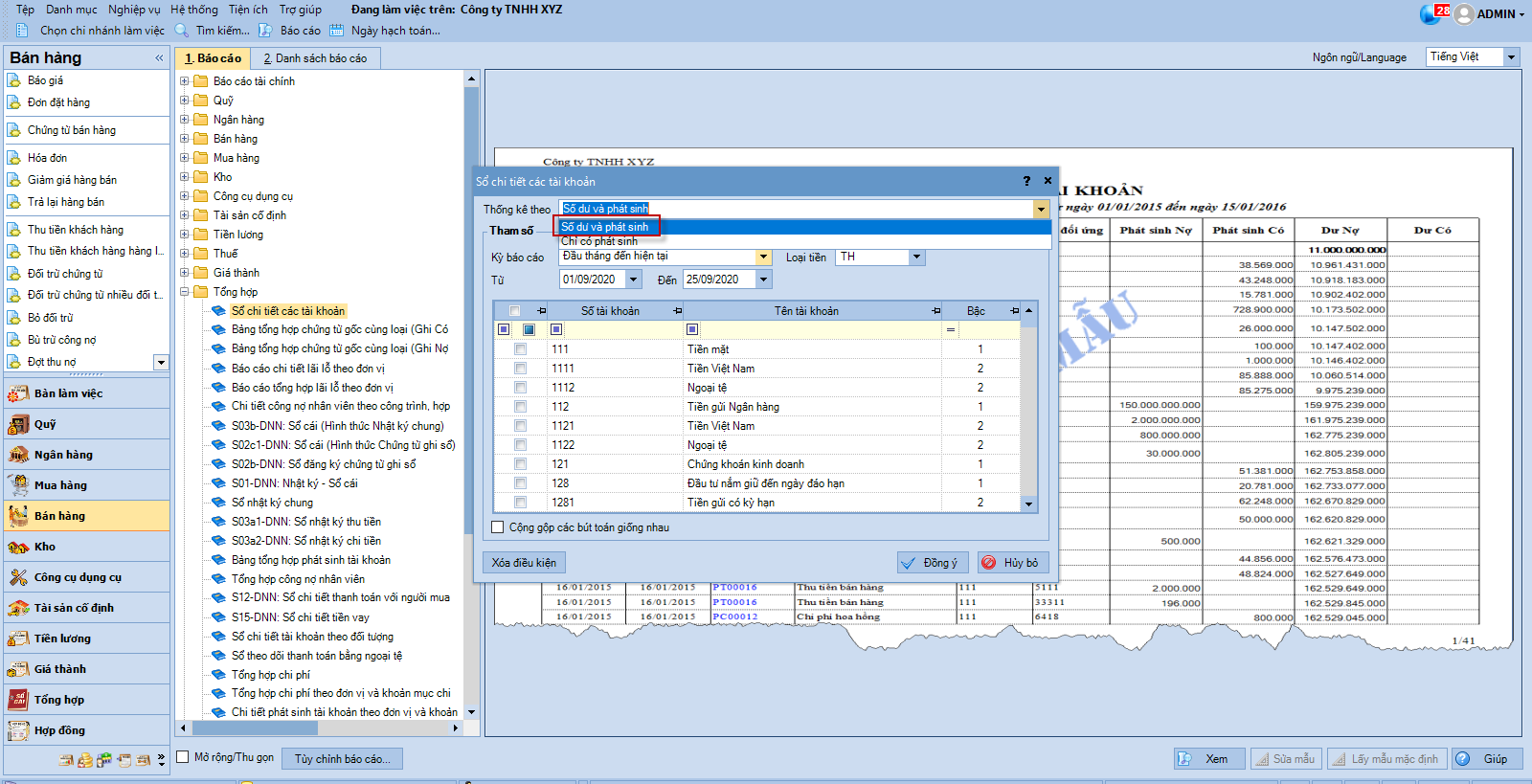Expand the Ngân hàng report folder
This screenshot has height=784, width=1532.
(x=185, y=120)
